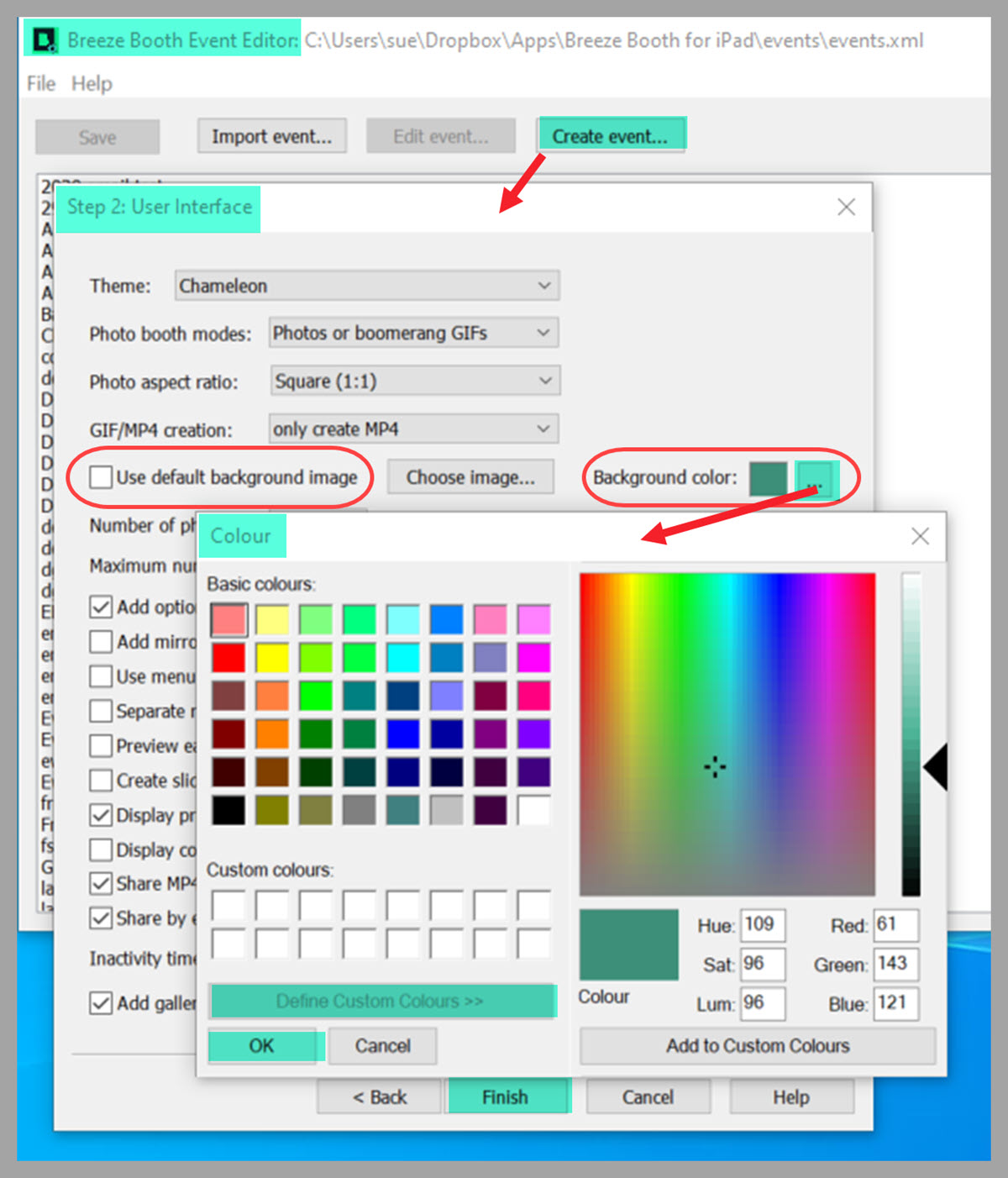The image size is (1008, 1178).
Task: Click the Colour preview box
Action: click(x=629, y=944)
